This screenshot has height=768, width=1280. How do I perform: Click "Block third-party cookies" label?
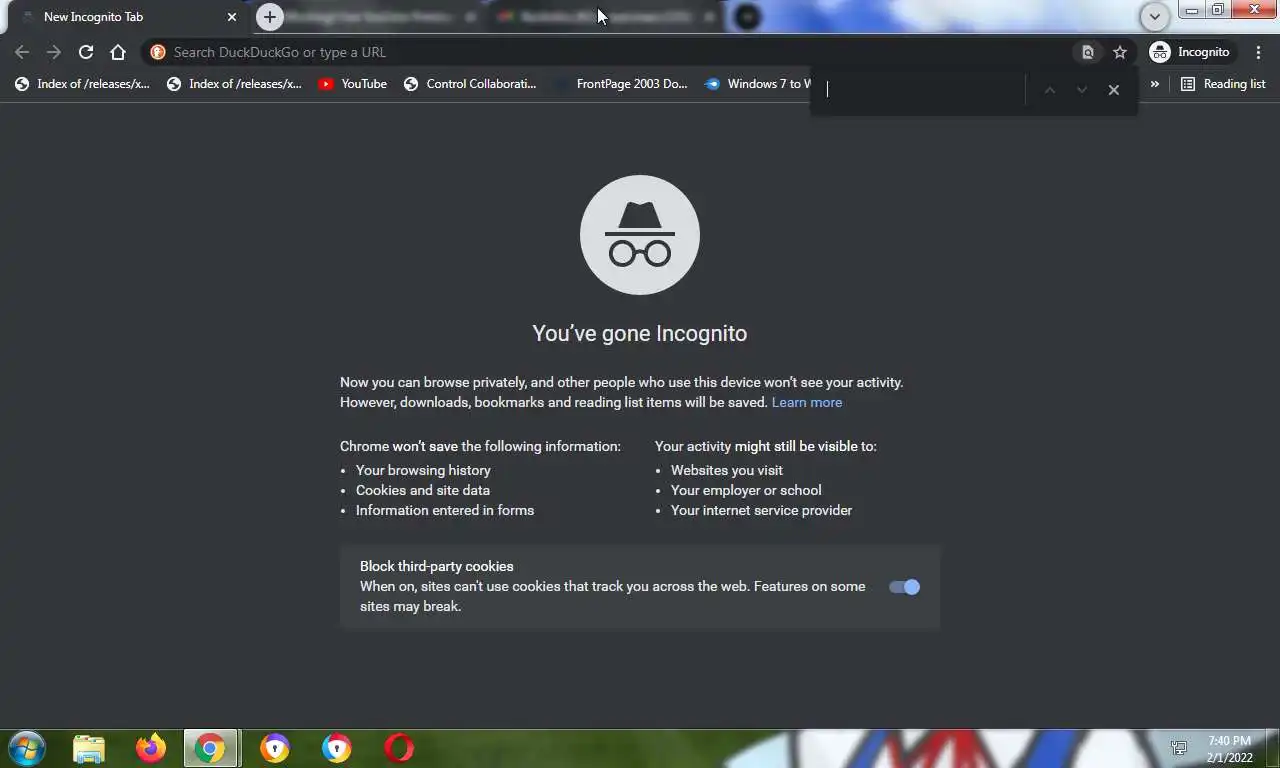click(437, 566)
